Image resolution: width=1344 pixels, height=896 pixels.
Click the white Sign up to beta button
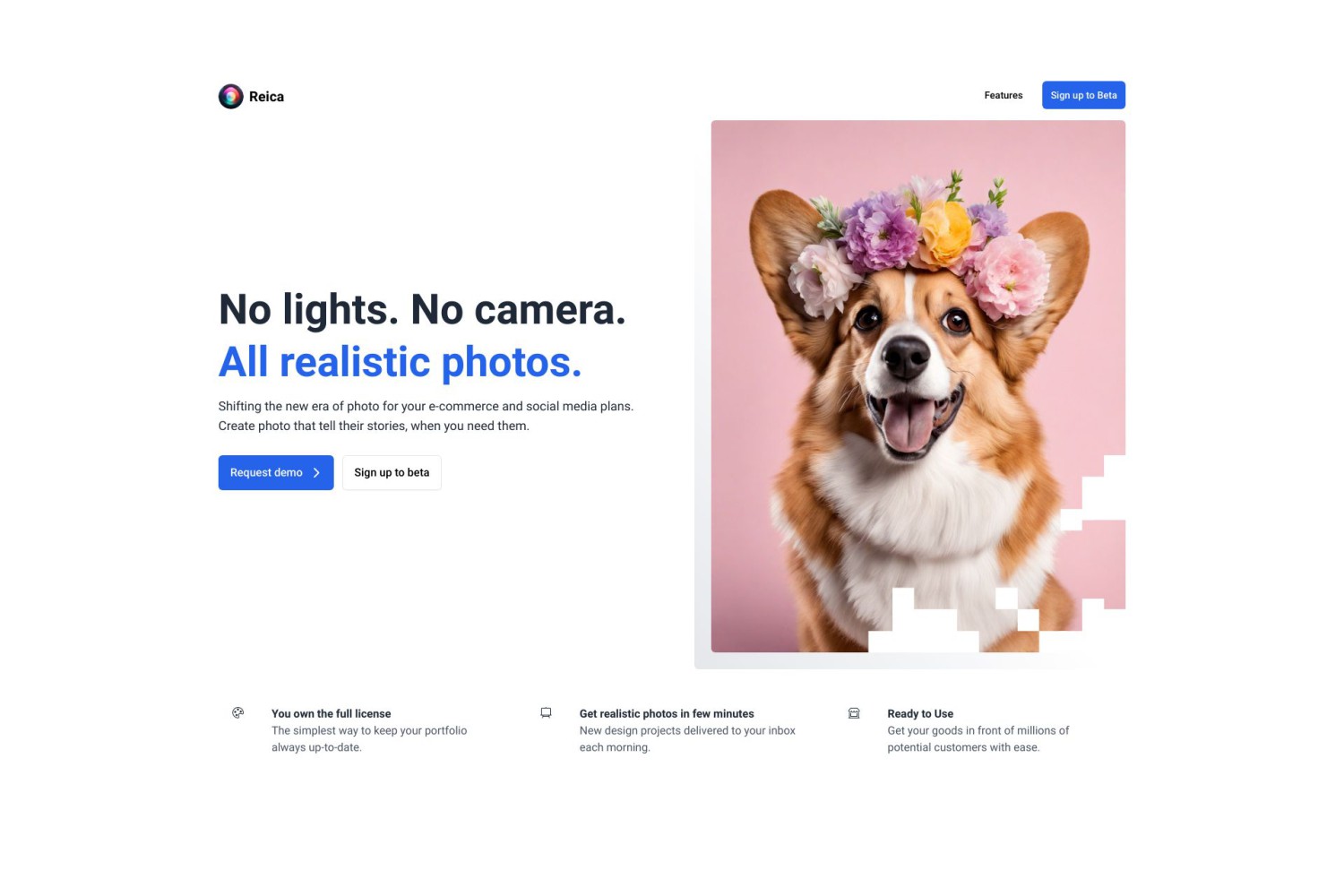coord(392,473)
